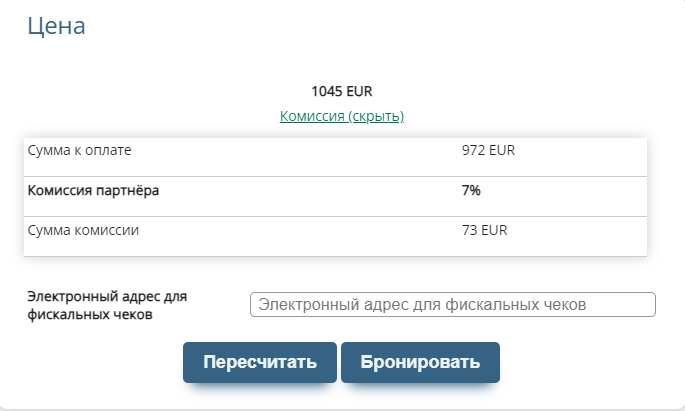685x411 pixels.
Task: Click the word Комиссия in the green link
Action: coord(311,116)
